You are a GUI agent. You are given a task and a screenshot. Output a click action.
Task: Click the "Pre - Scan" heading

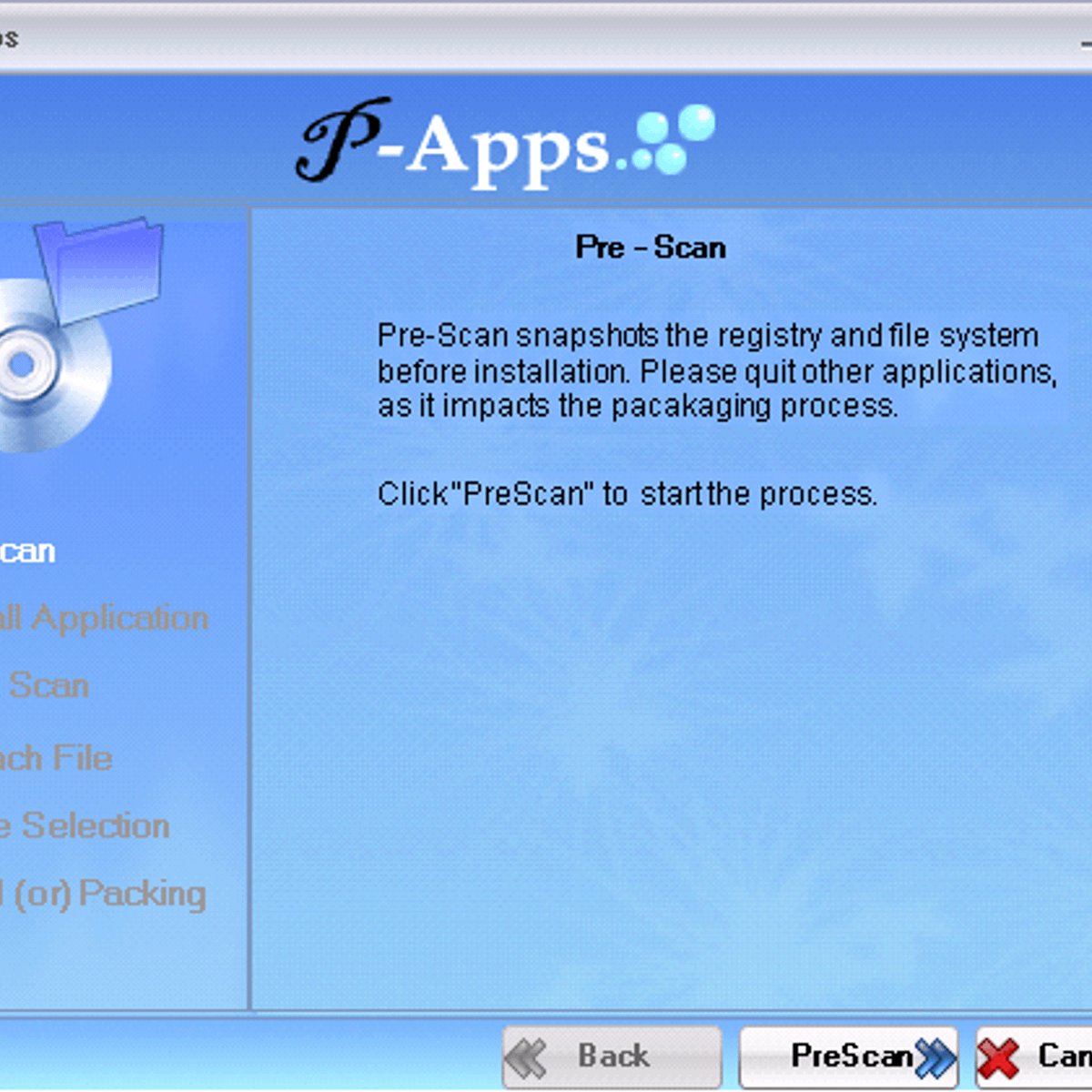click(x=651, y=248)
